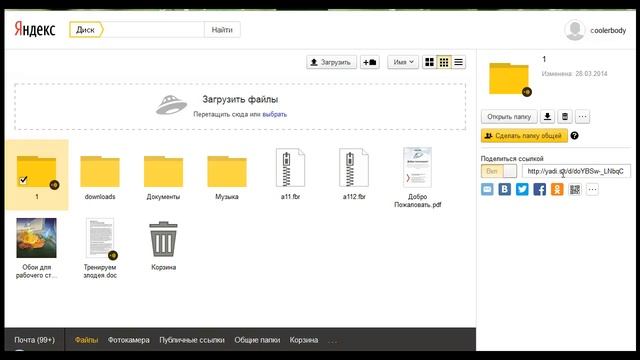Select the Музыка folder

coord(227,171)
